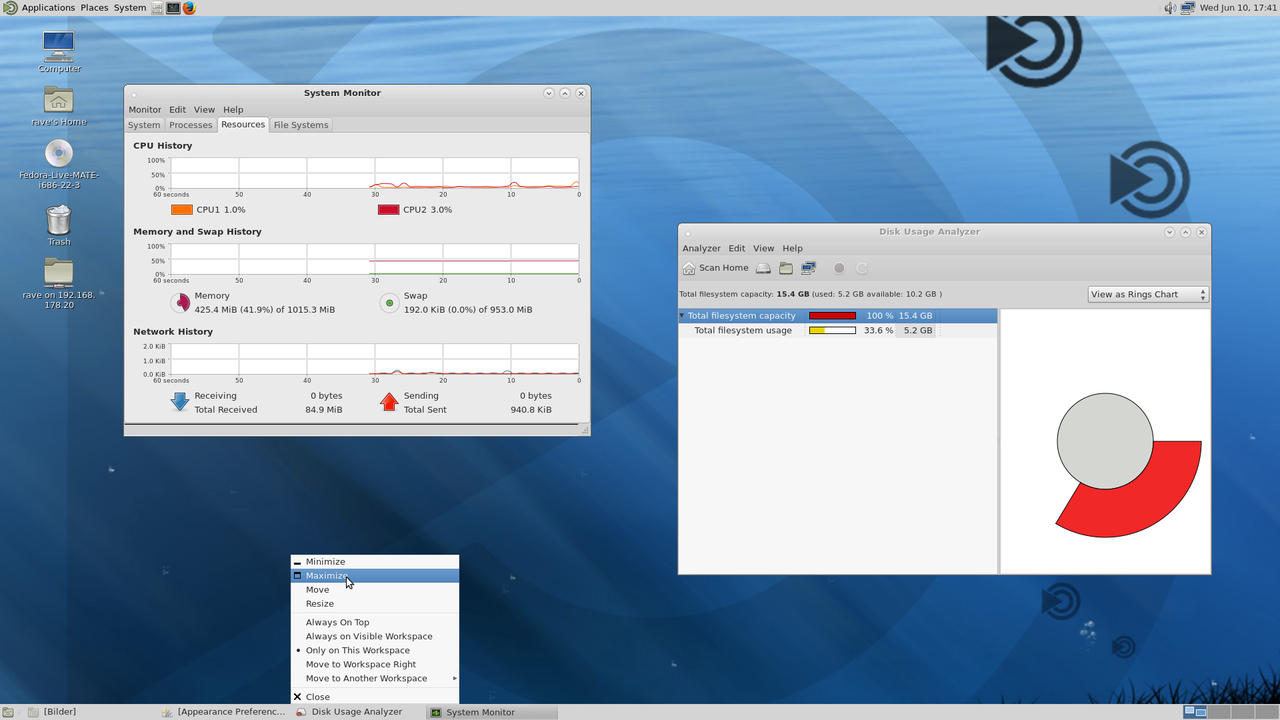The image size is (1280, 720).
Task: Click the volume speaker icon in tray
Action: coord(1170,8)
